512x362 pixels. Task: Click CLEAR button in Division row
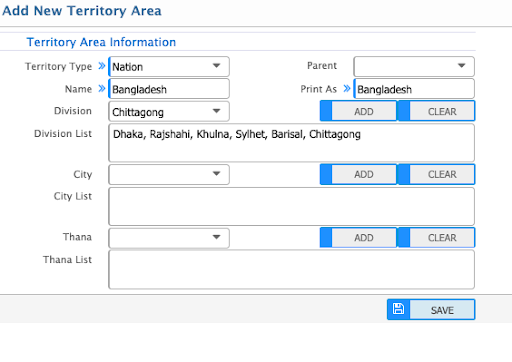tap(437, 111)
